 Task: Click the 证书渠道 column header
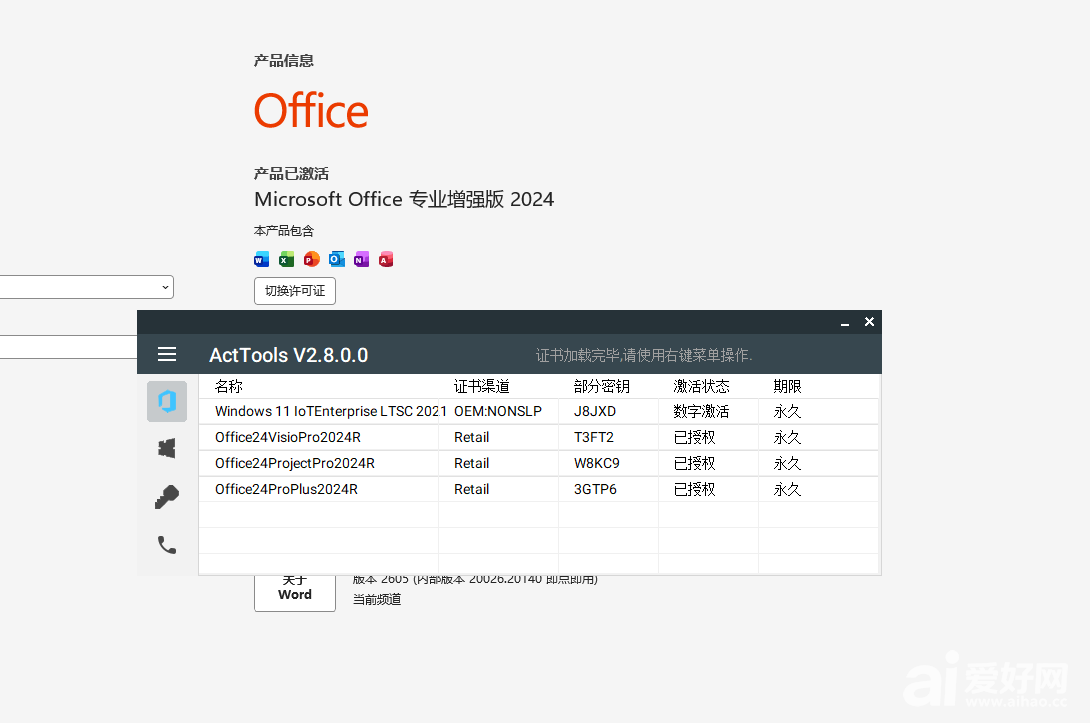(x=482, y=387)
